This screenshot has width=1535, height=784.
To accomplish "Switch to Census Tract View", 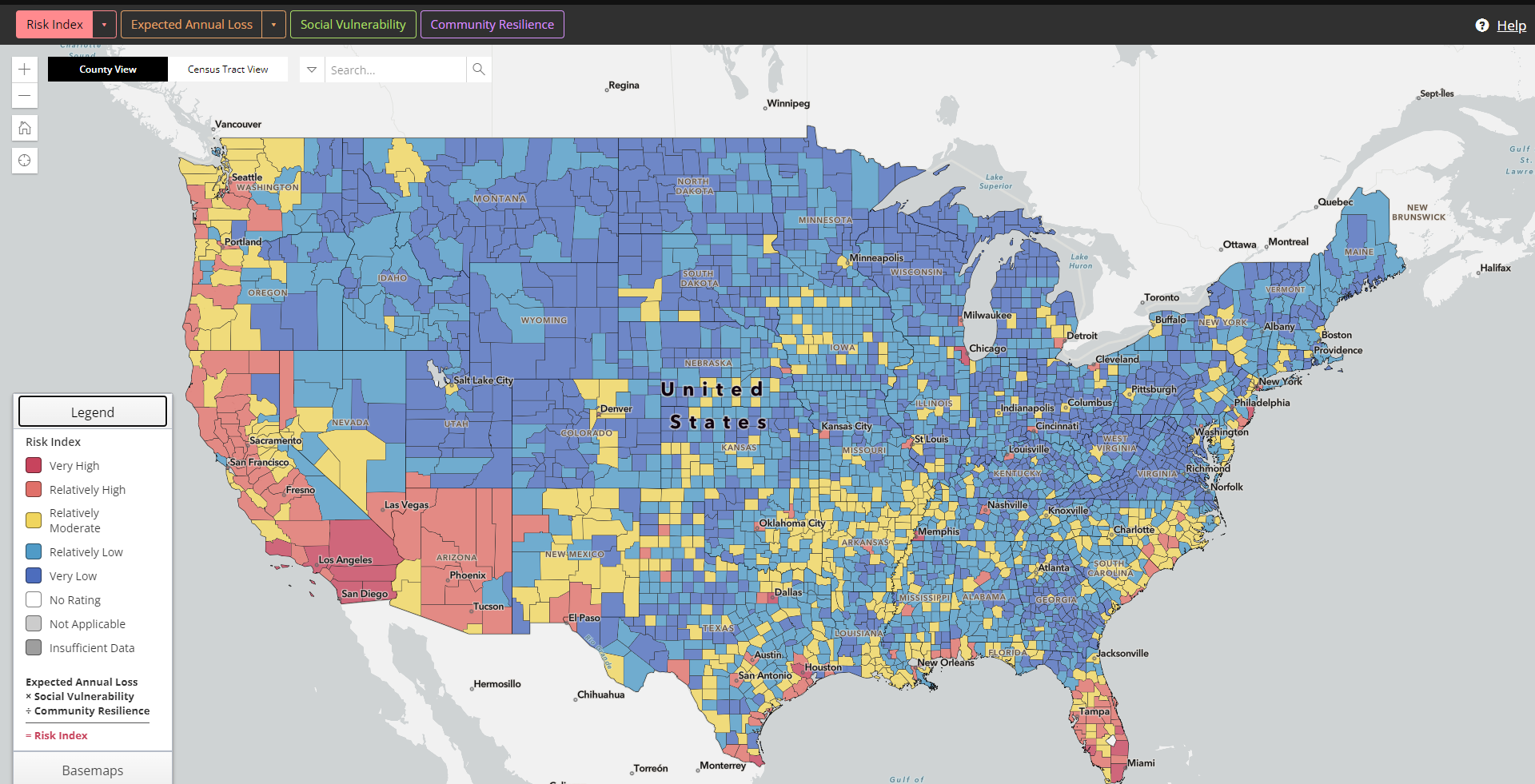I will (228, 70).
